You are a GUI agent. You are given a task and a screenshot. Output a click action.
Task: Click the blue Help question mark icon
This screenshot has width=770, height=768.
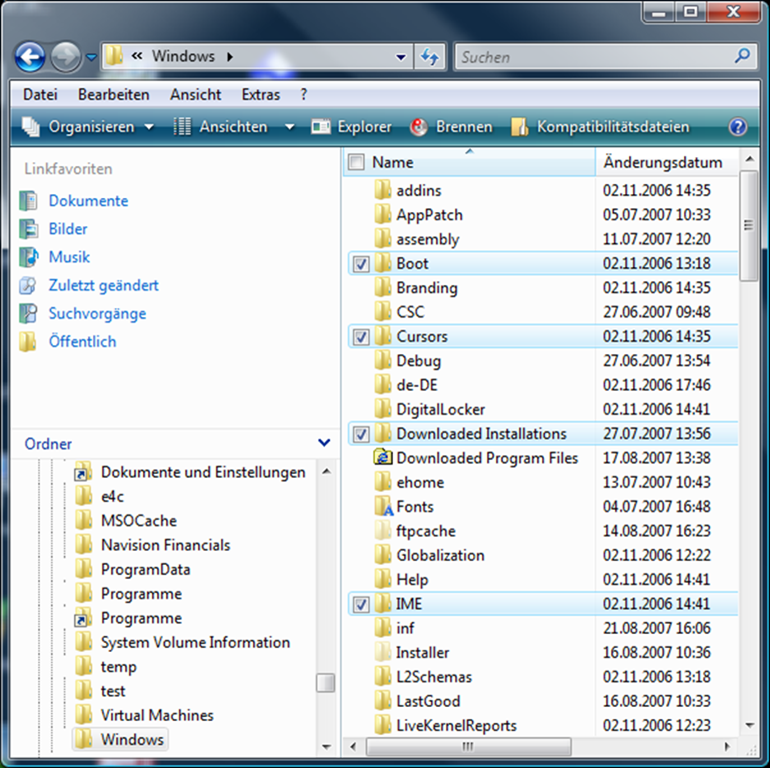point(738,127)
